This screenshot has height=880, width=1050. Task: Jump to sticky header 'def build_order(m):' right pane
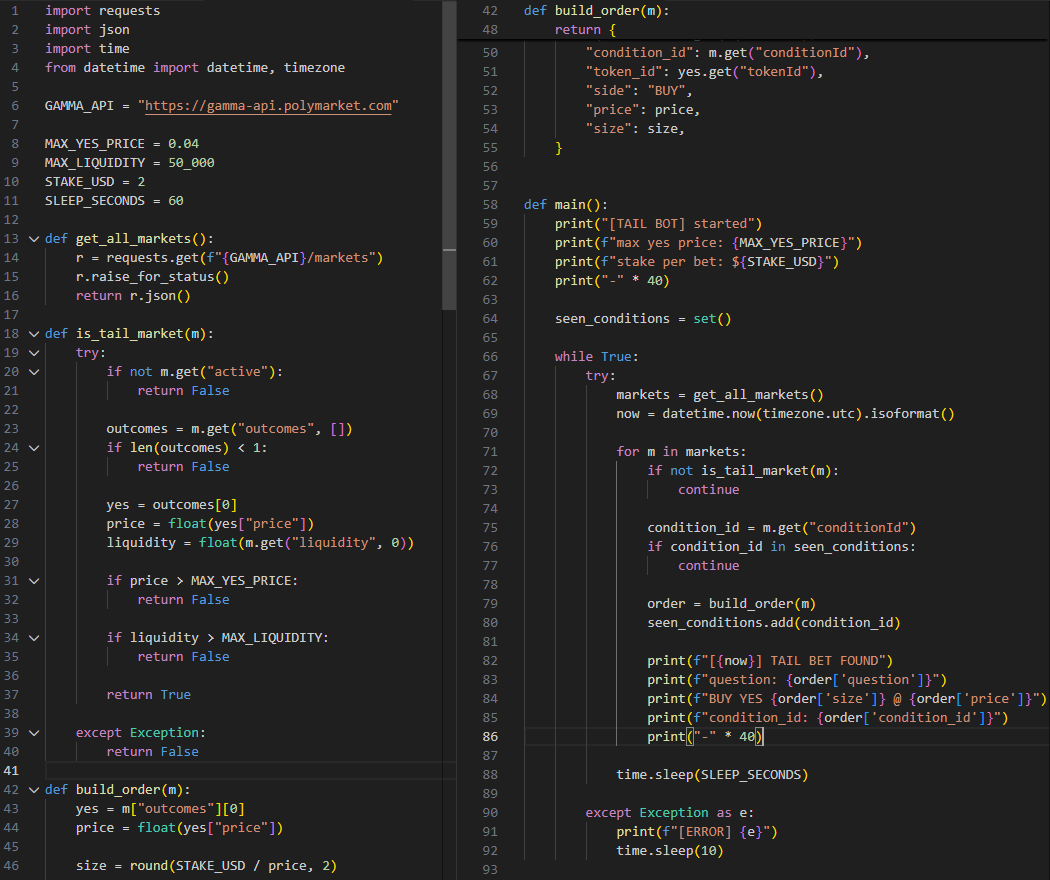coord(596,11)
